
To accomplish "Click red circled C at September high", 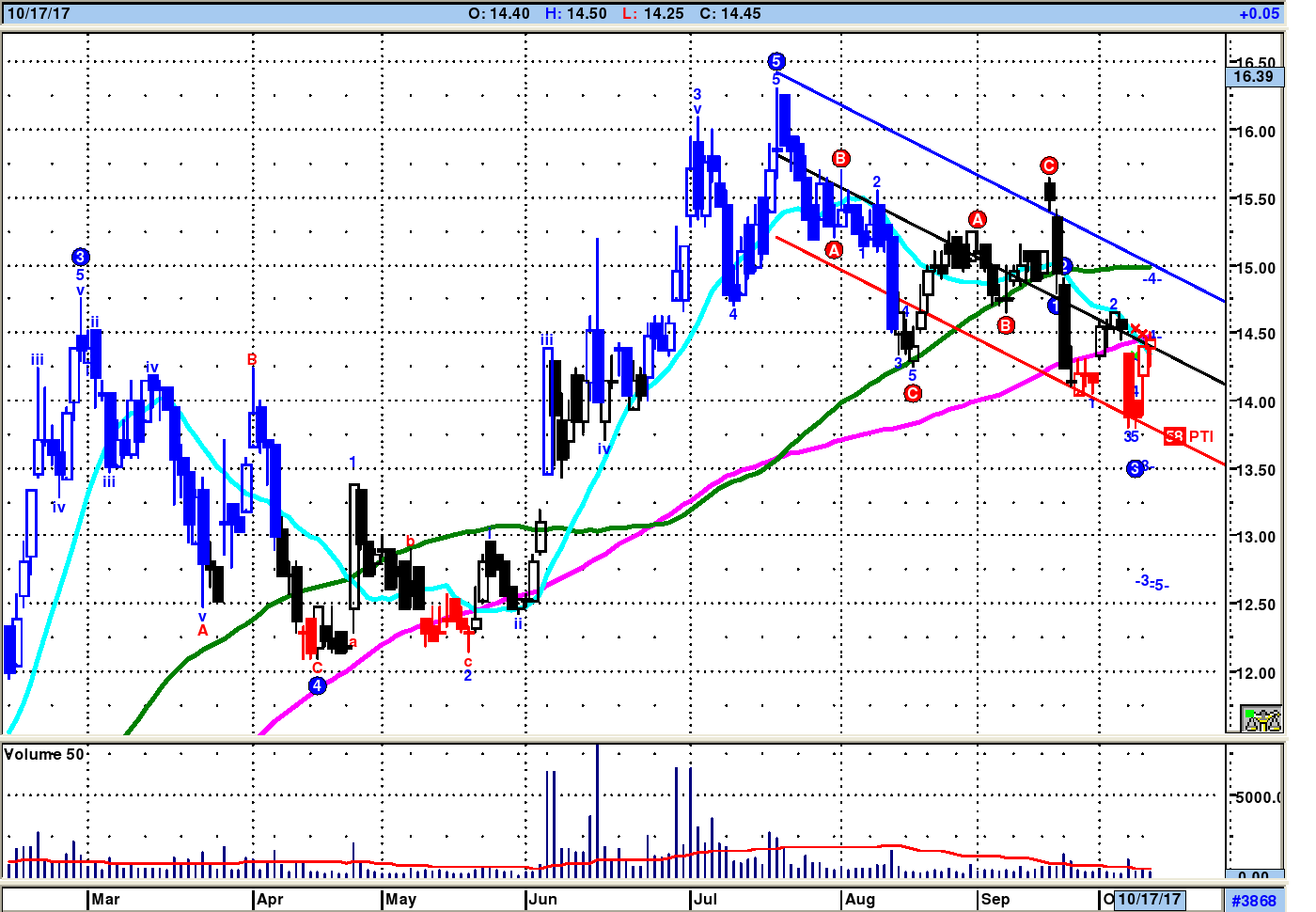I will coord(1049,165).
